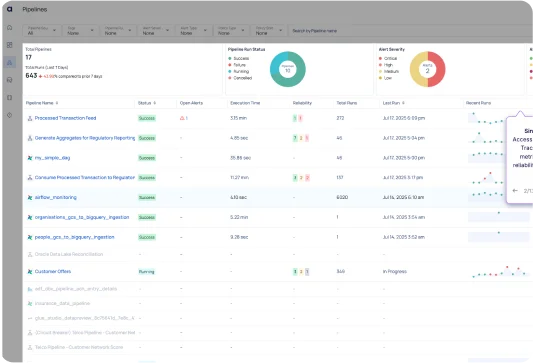Open the my_simple_dag pipeline link

pos(52,158)
